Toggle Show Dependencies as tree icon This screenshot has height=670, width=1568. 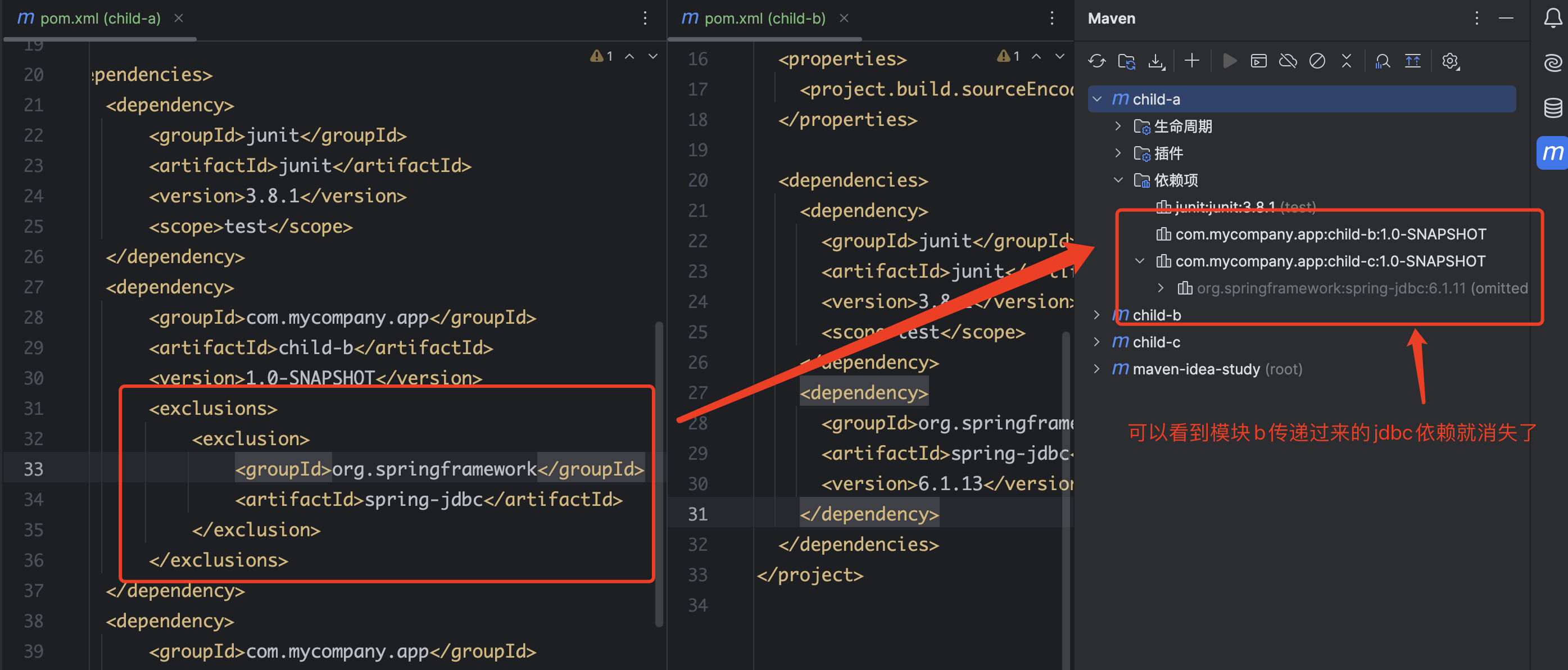tap(1412, 61)
